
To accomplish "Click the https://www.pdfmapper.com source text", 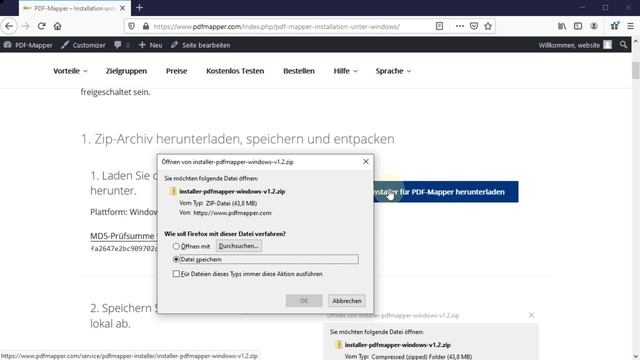I will (232, 213).
